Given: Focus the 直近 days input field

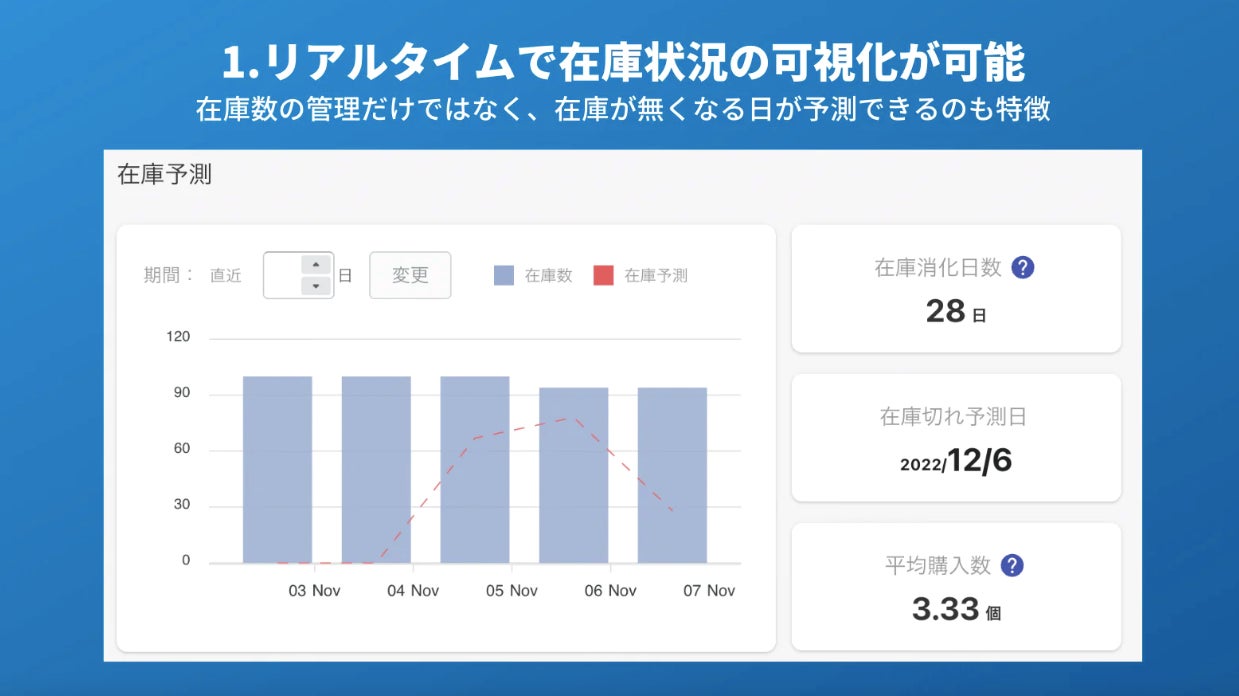Looking at the screenshot, I should pyautogui.click(x=283, y=275).
